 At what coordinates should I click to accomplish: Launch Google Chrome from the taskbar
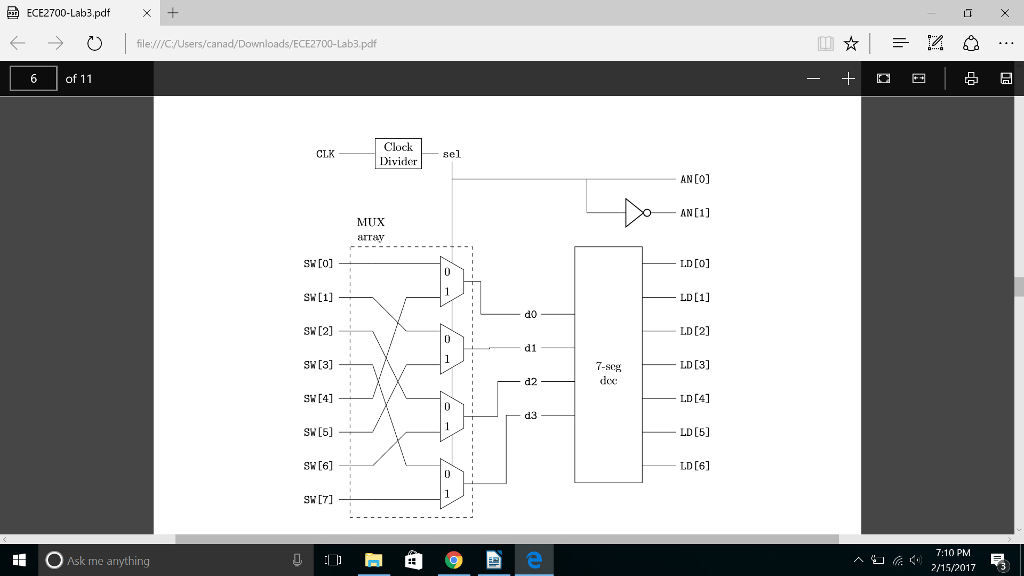(x=453, y=560)
